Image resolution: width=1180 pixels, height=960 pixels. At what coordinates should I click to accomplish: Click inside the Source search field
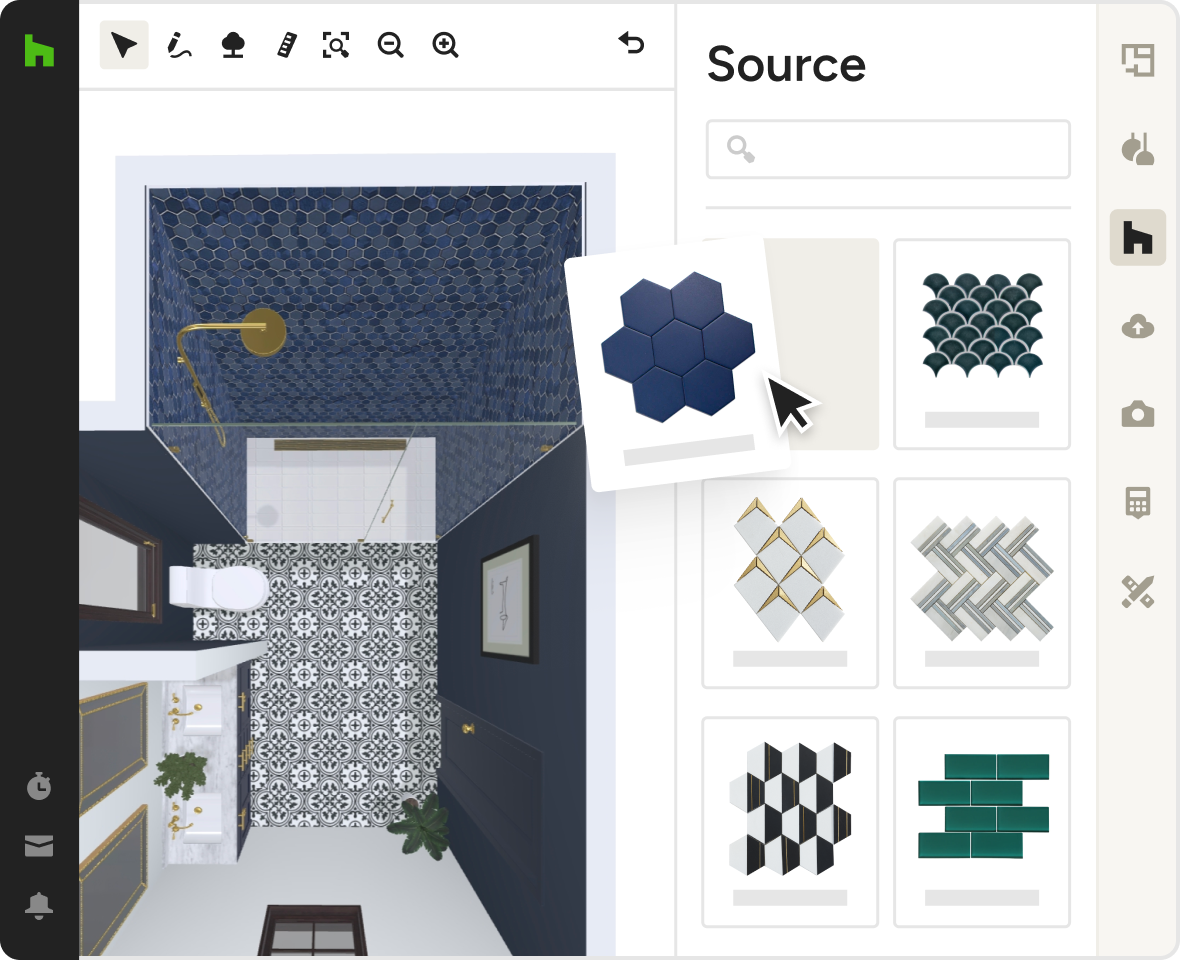(x=888, y=149)
